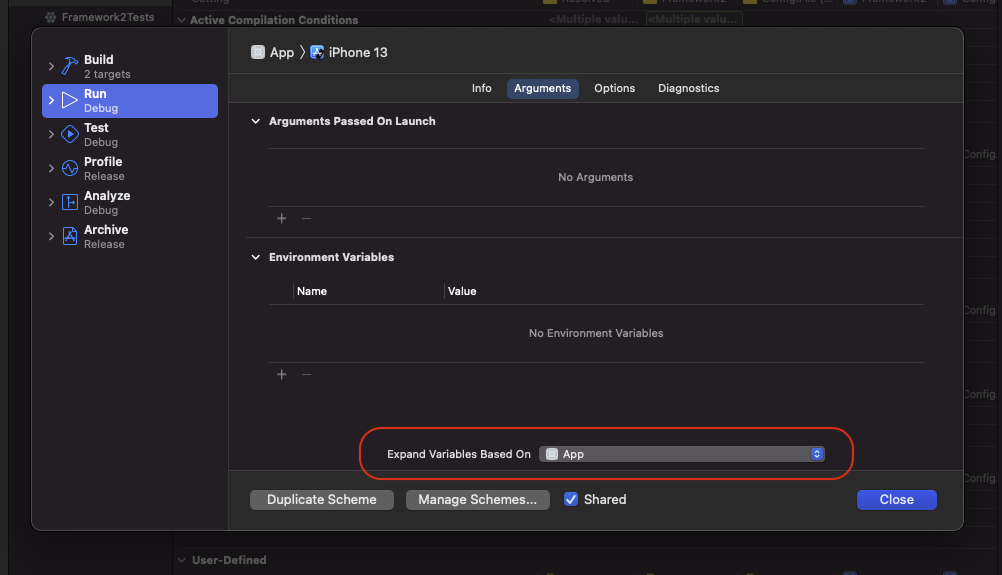Click the Test action icon
Image resolution: width=1002 pixels, height=575 pixels.
(70, 134)
